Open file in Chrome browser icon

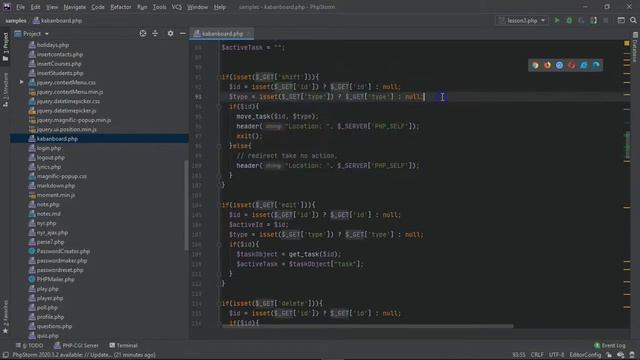point(535,65)
